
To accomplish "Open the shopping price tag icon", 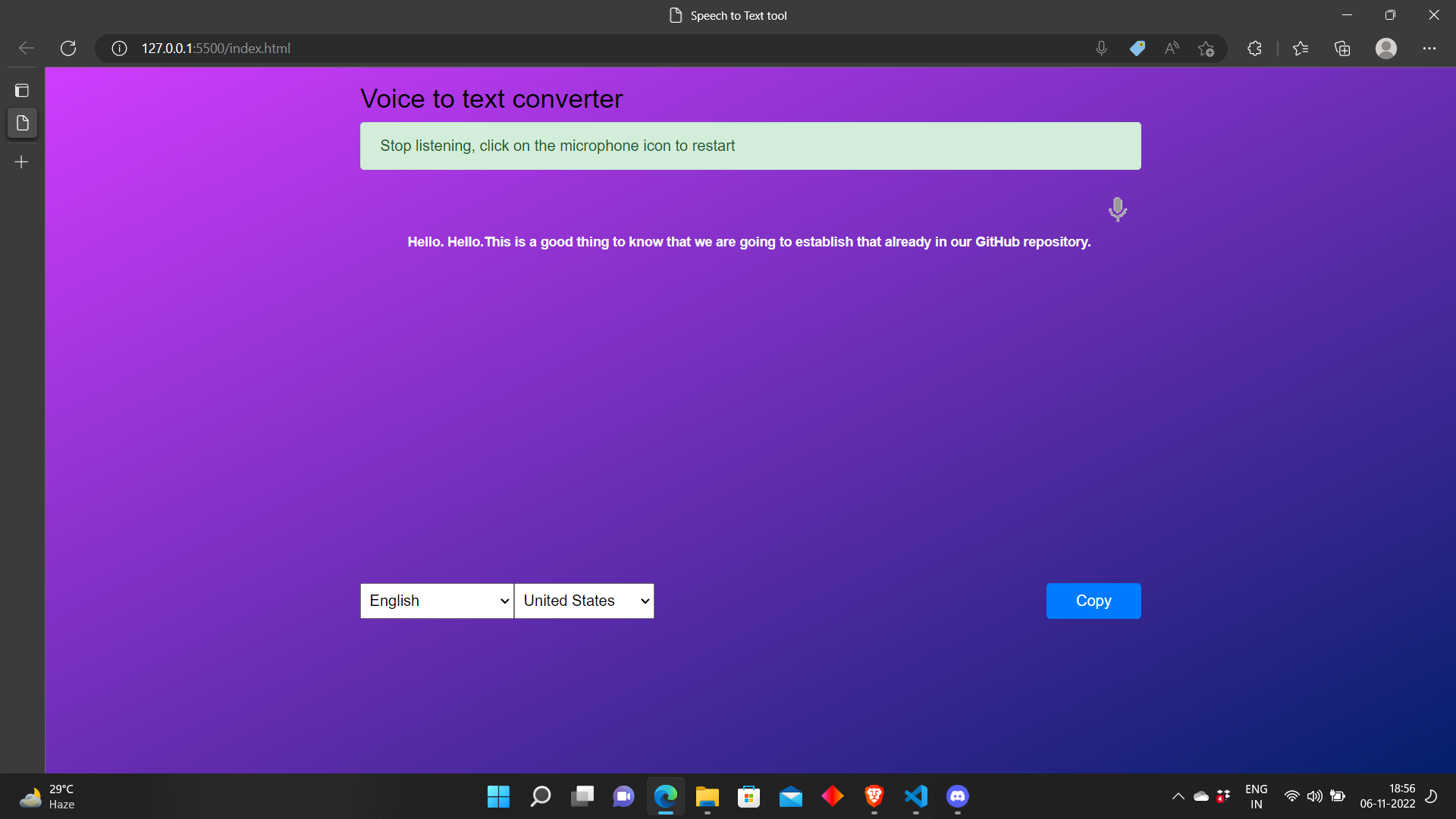I will point(1137,49).
